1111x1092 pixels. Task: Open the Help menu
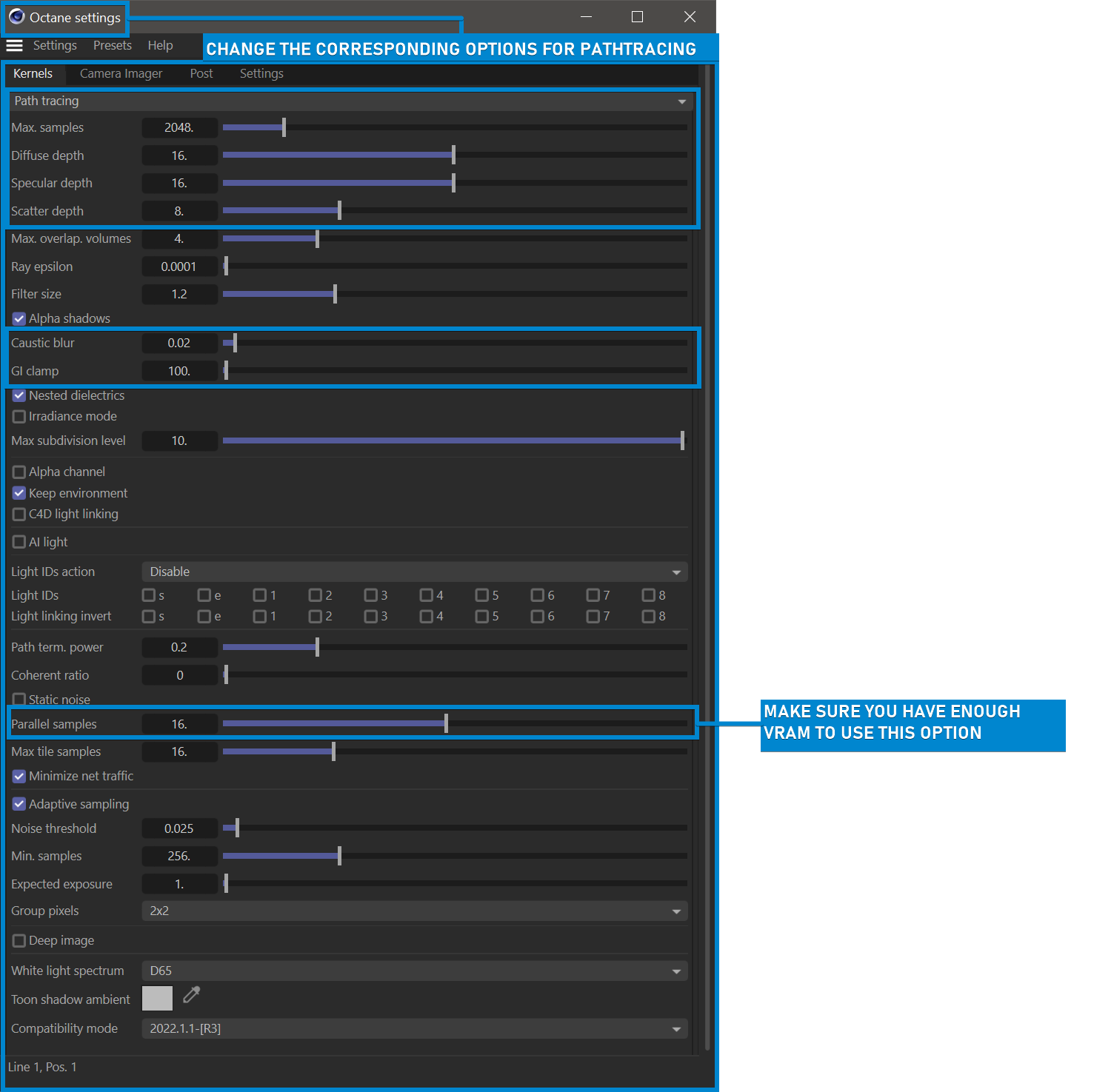[160, 46]
